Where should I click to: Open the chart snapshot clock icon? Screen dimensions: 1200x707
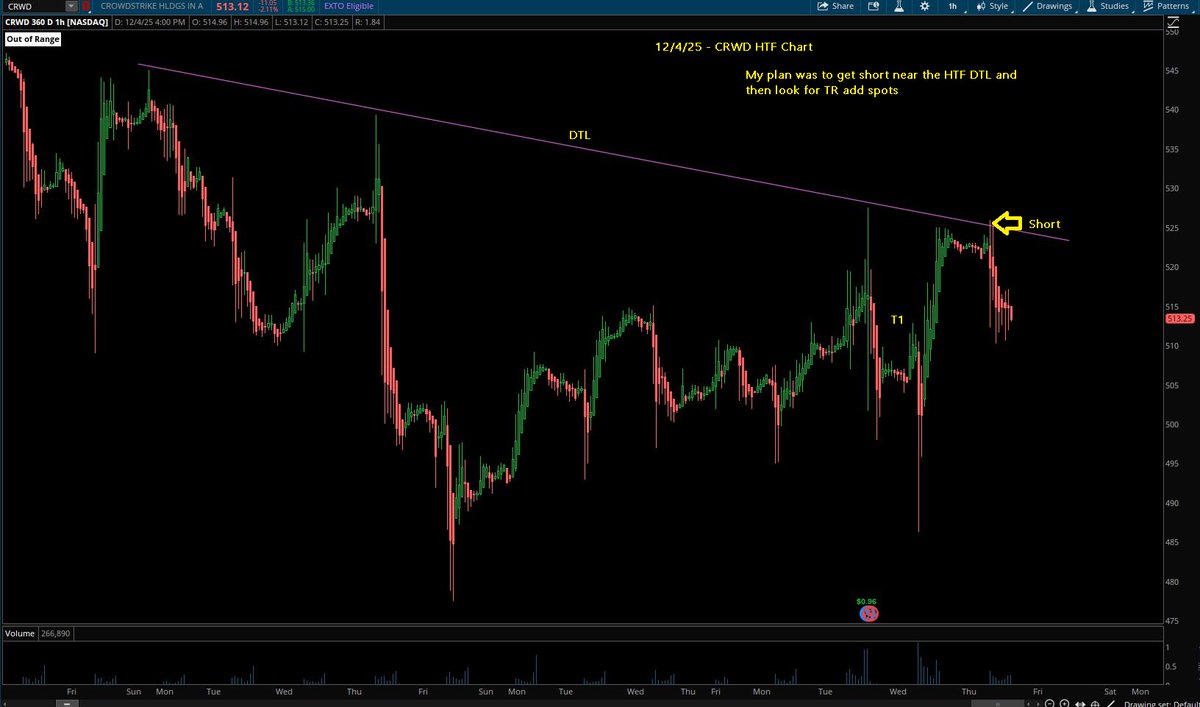(x=873, y=6)
